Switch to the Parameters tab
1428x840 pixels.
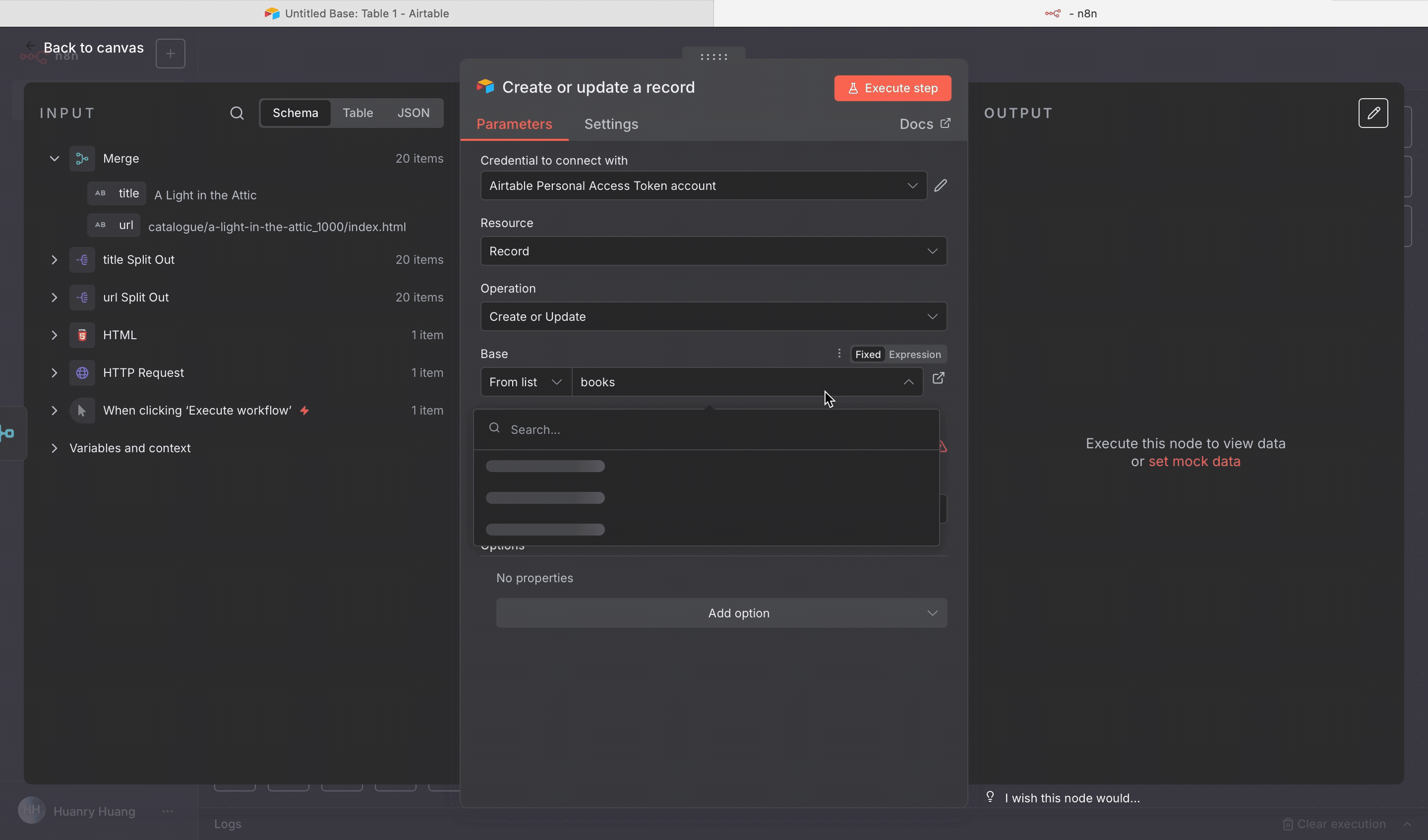514,124
